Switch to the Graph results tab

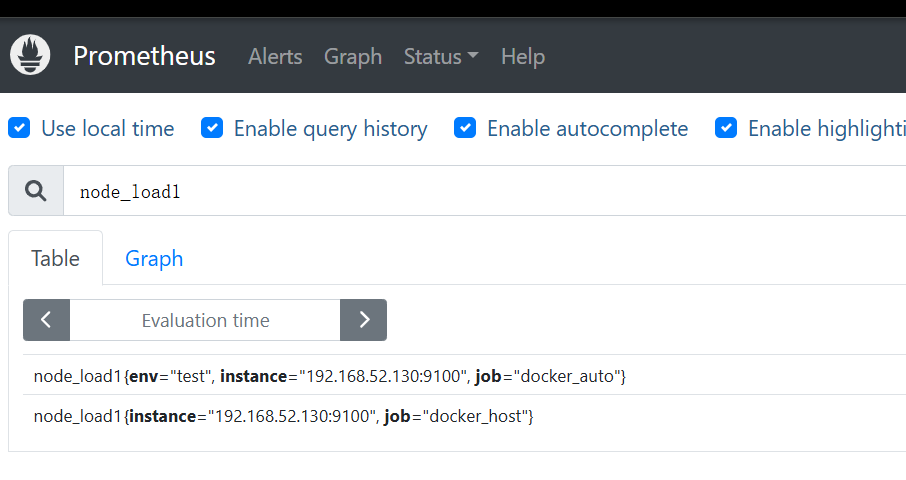coord(154,258)
